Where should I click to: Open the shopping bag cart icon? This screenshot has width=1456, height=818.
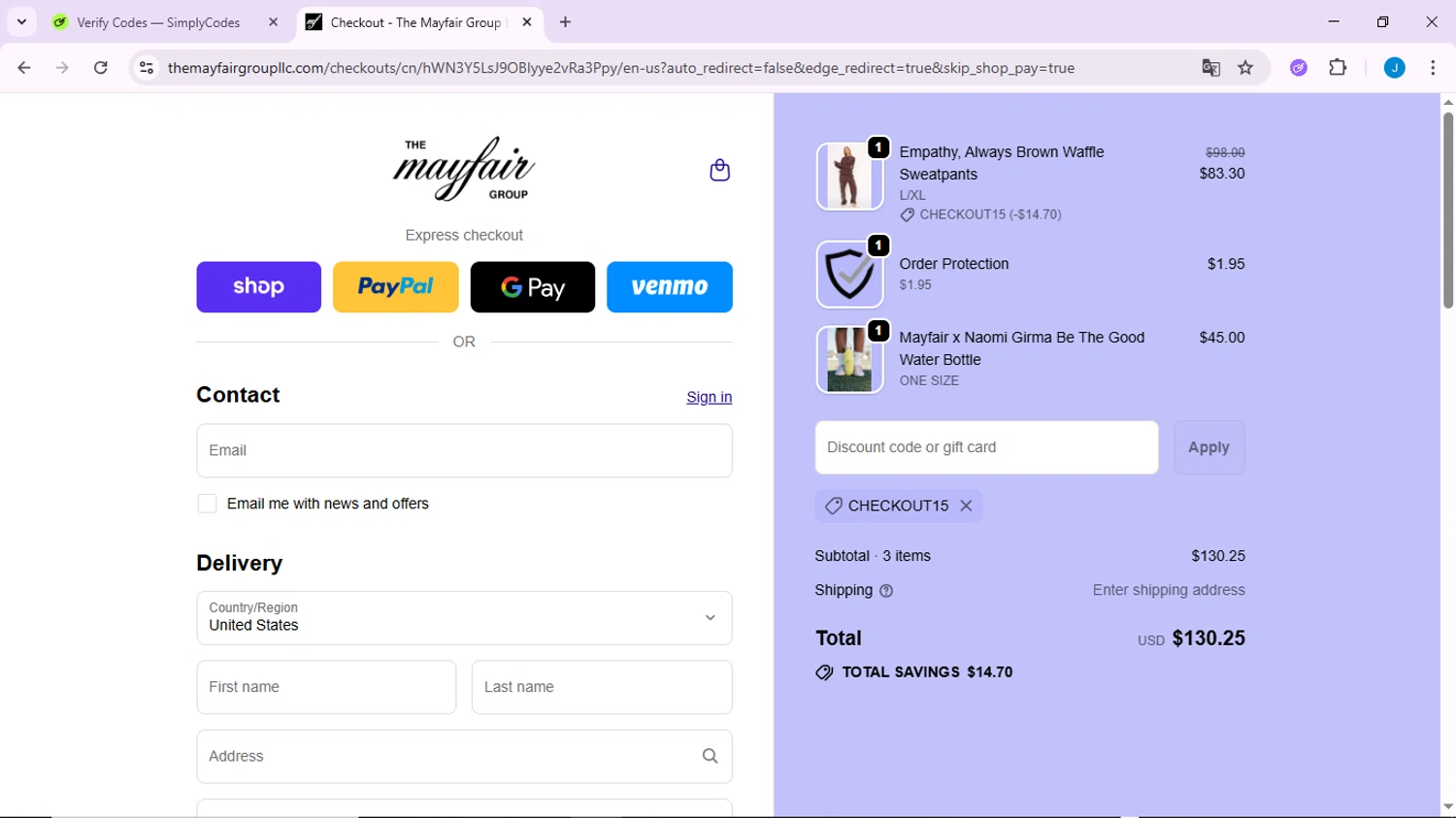click(719, 170)
